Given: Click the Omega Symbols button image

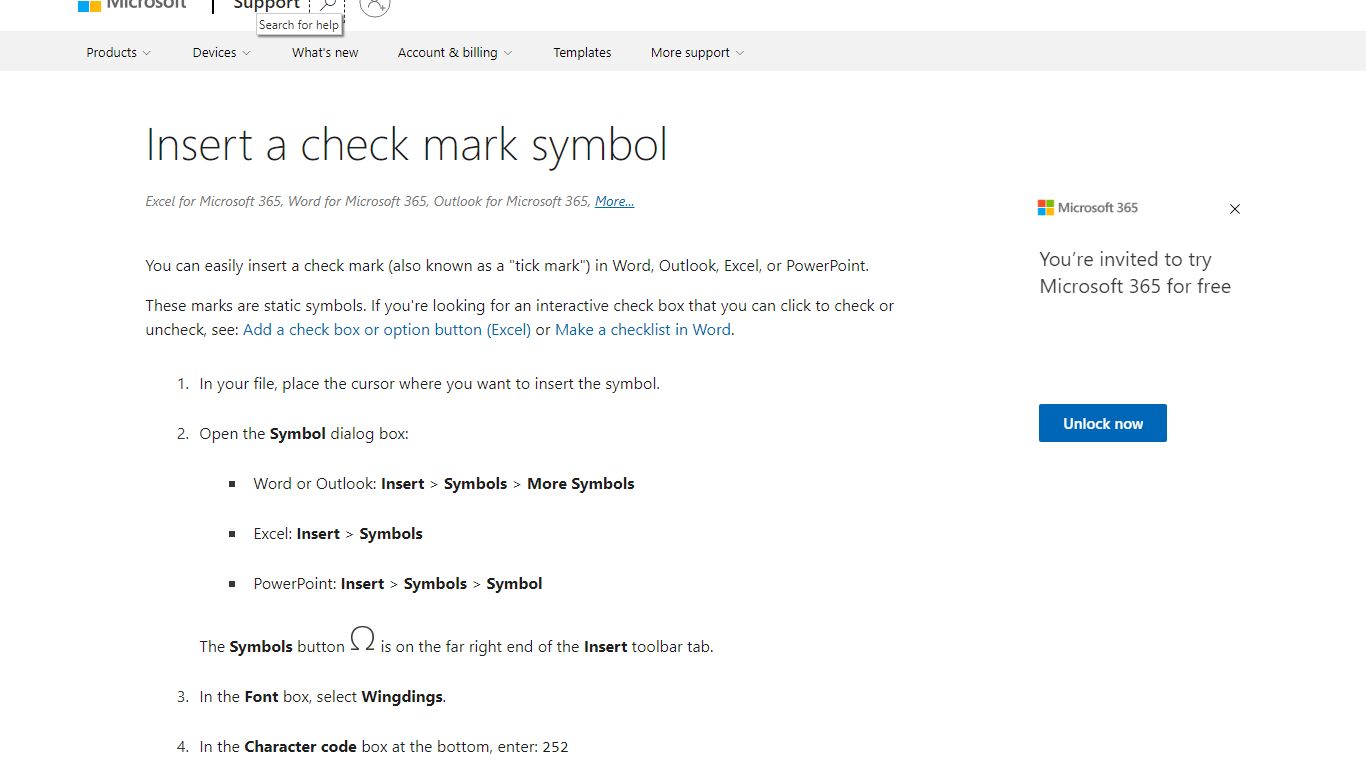Looking at the screenshot, I should tap(363, 640).
